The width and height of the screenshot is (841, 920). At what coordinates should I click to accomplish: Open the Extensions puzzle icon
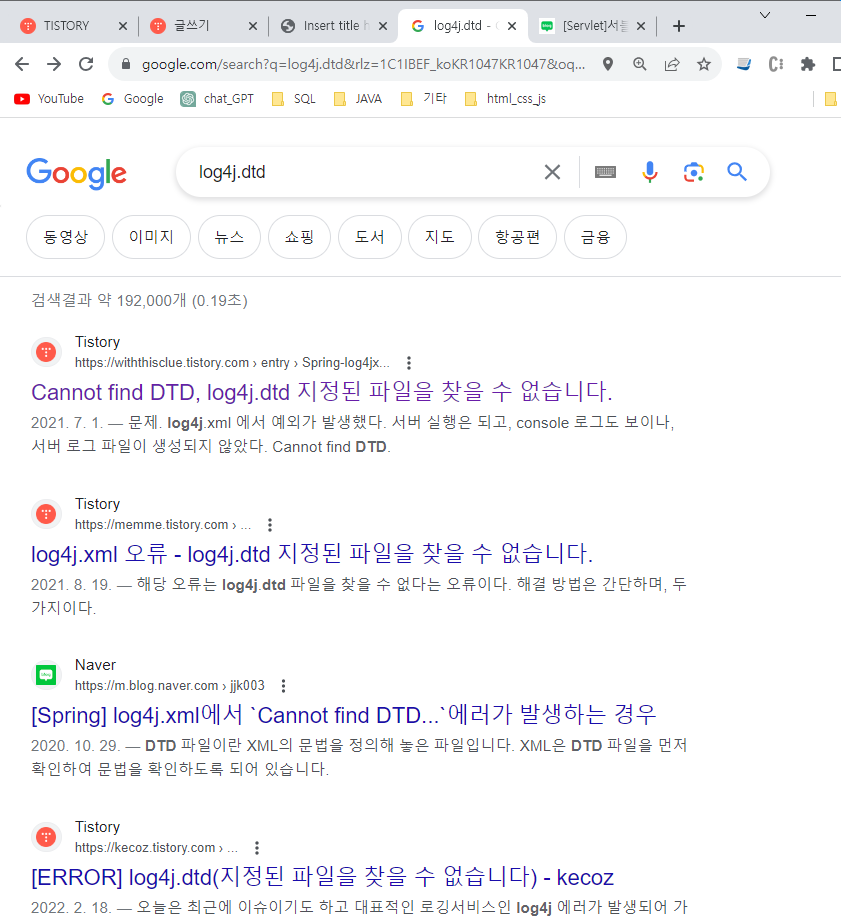808,64
